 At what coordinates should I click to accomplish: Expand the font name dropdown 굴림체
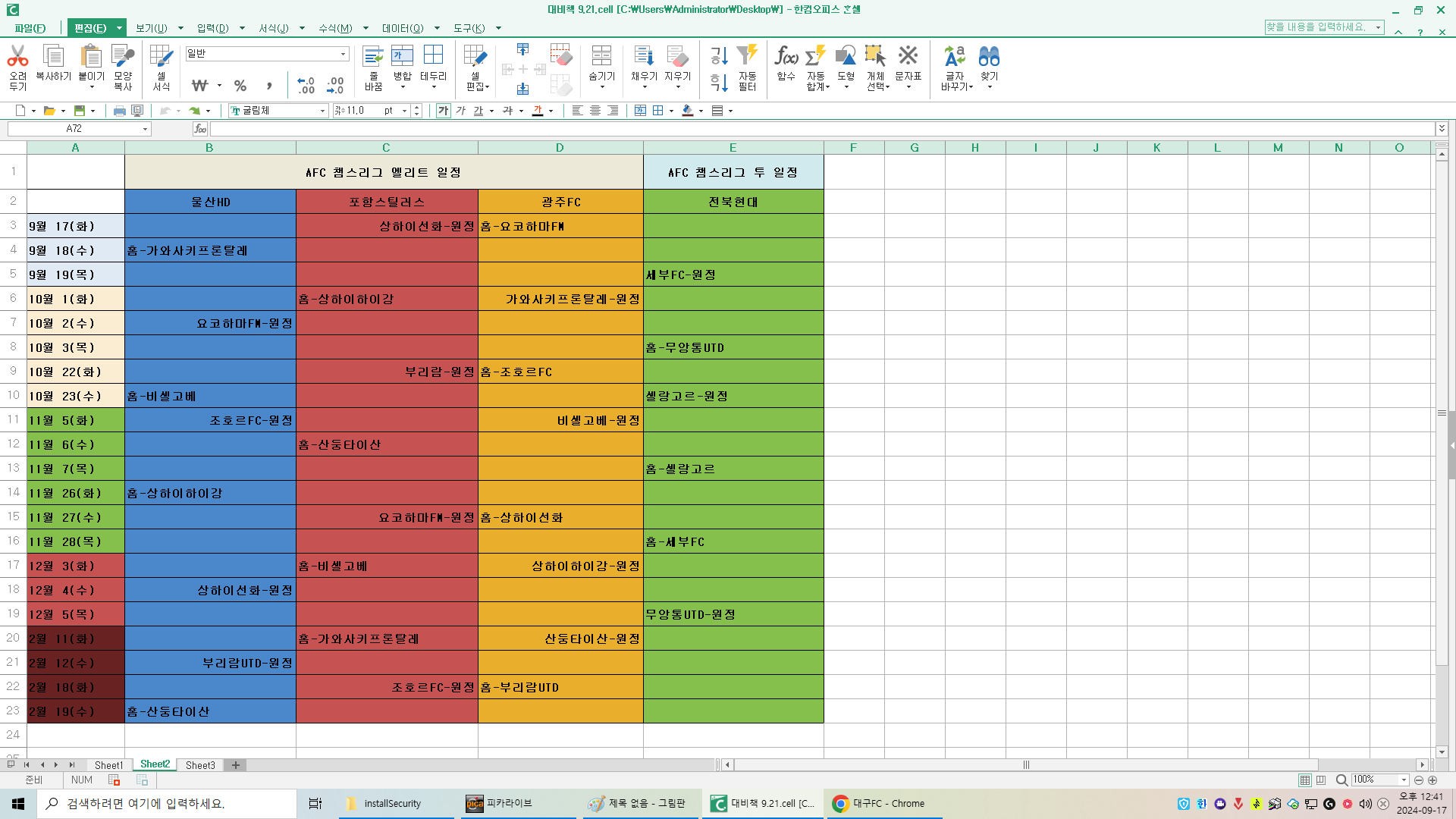[x=322, y=111]
